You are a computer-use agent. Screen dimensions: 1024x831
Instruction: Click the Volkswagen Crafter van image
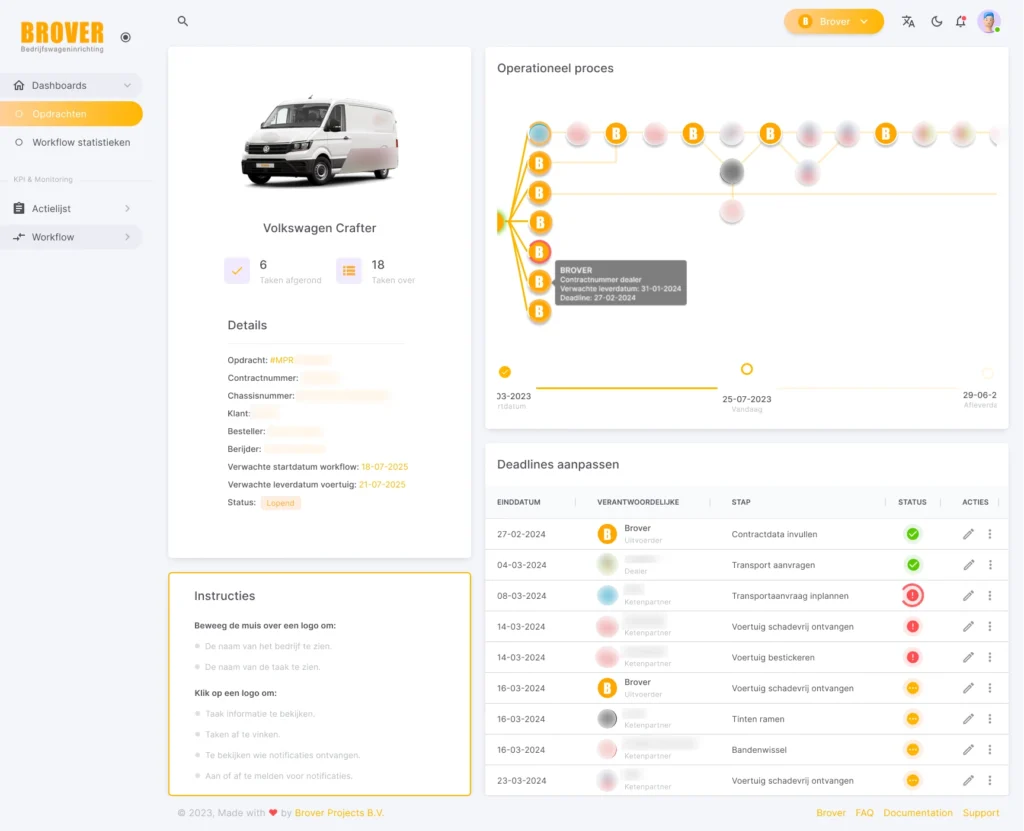(x=319, y=140)
